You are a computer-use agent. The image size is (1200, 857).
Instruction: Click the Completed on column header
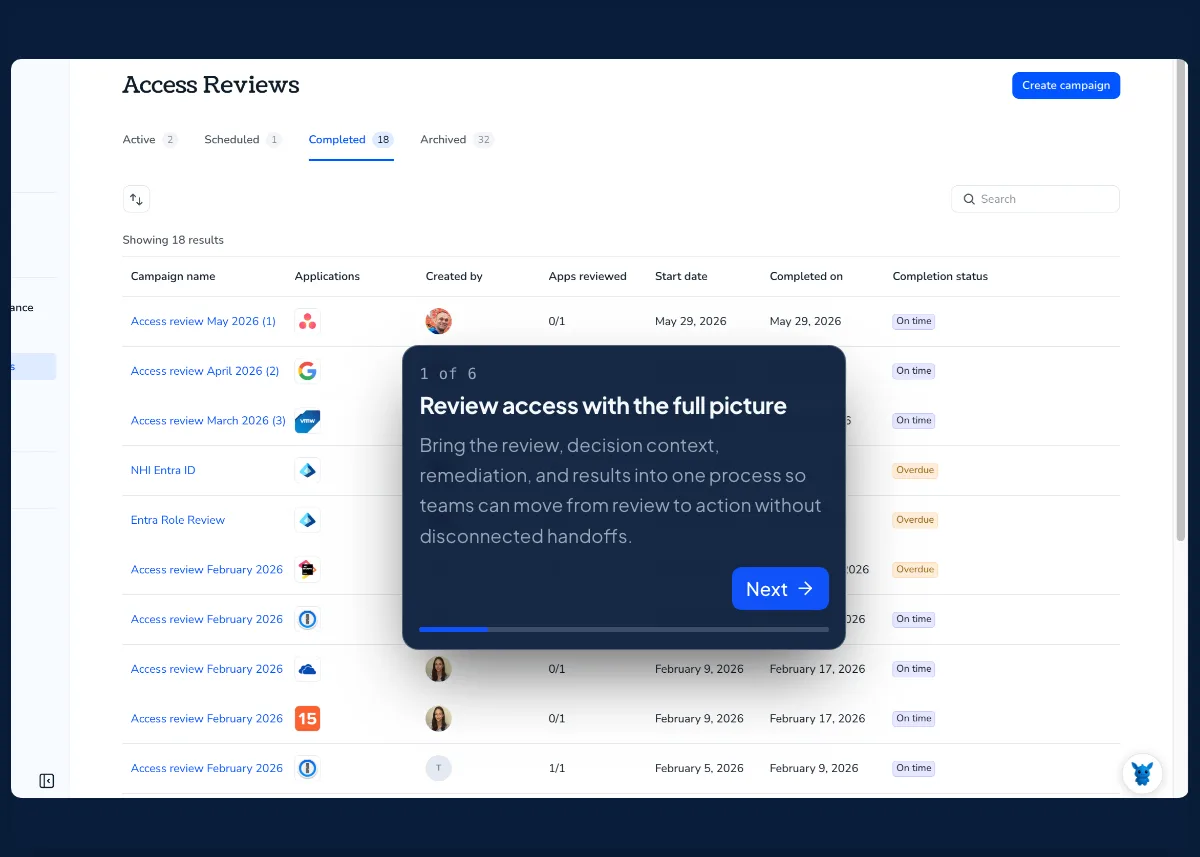coord(806,276)
